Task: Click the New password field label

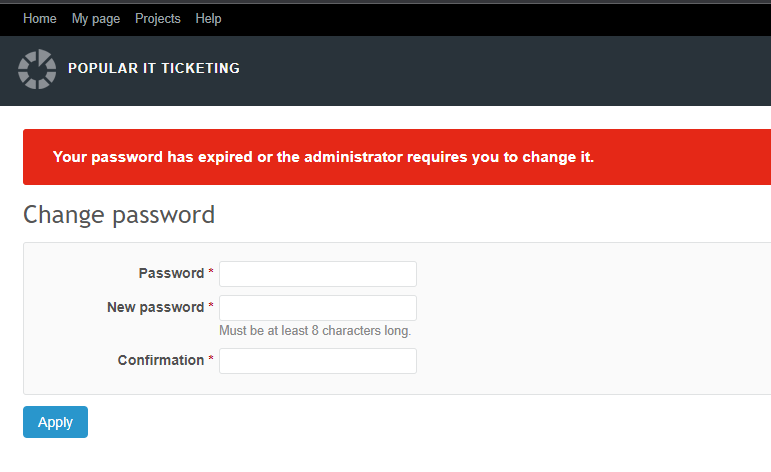Action: [x=155, y=307]
